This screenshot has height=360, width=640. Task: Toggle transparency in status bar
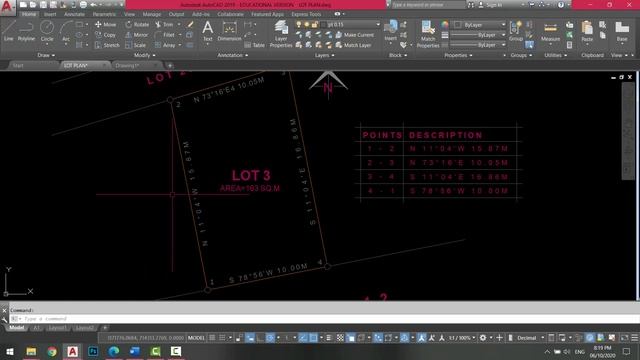point(340,338)
